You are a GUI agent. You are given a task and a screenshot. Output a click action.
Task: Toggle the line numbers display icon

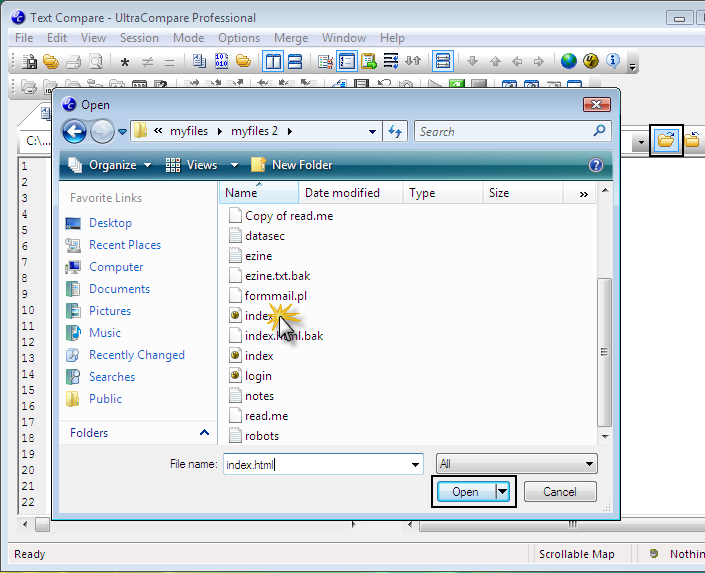coord(347,61)
